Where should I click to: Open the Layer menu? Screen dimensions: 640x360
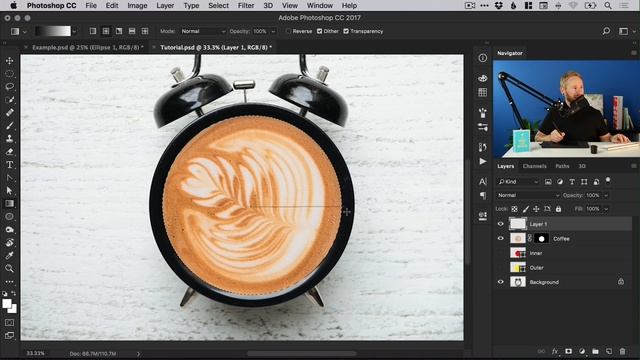click(165, 6)
